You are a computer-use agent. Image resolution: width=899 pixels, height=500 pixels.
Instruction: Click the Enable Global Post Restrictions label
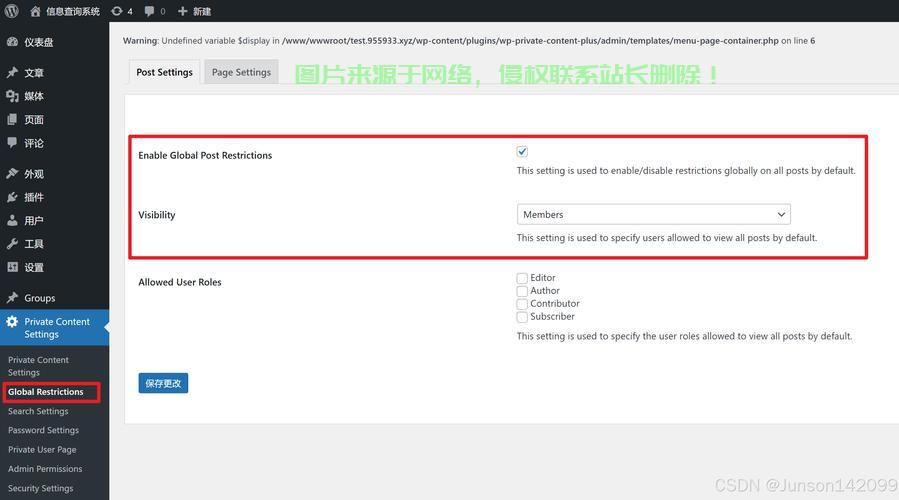coord(205,155)
